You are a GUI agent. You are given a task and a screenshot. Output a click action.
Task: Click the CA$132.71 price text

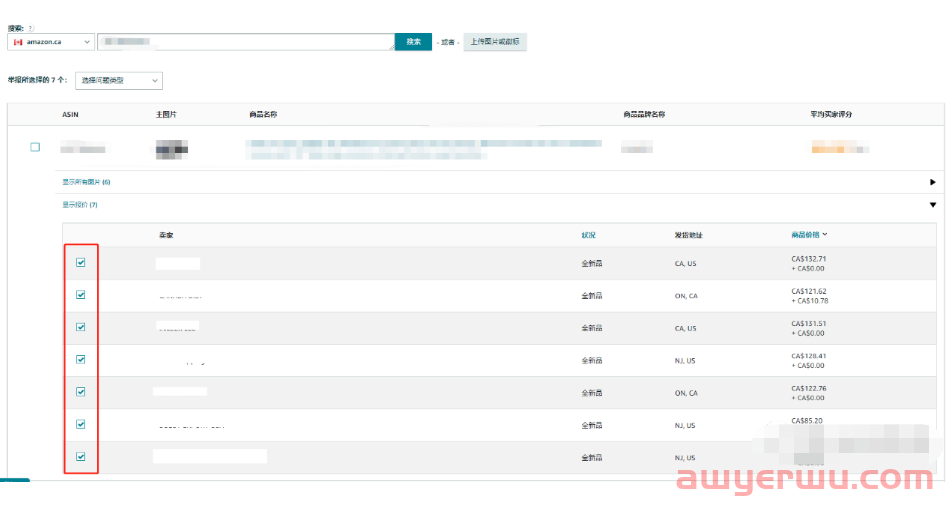click(x=809, y=259)
